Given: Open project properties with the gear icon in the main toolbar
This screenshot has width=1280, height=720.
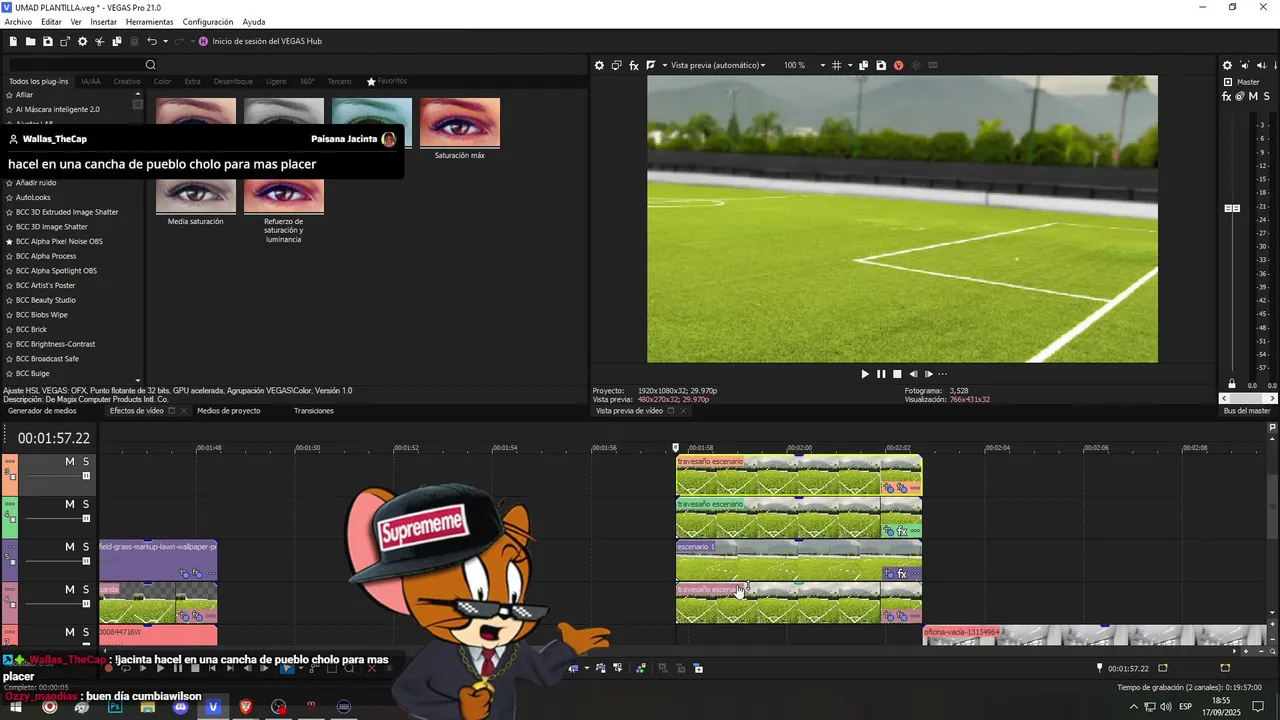Looking at the screenshot, I should click(x=82, y=41).
